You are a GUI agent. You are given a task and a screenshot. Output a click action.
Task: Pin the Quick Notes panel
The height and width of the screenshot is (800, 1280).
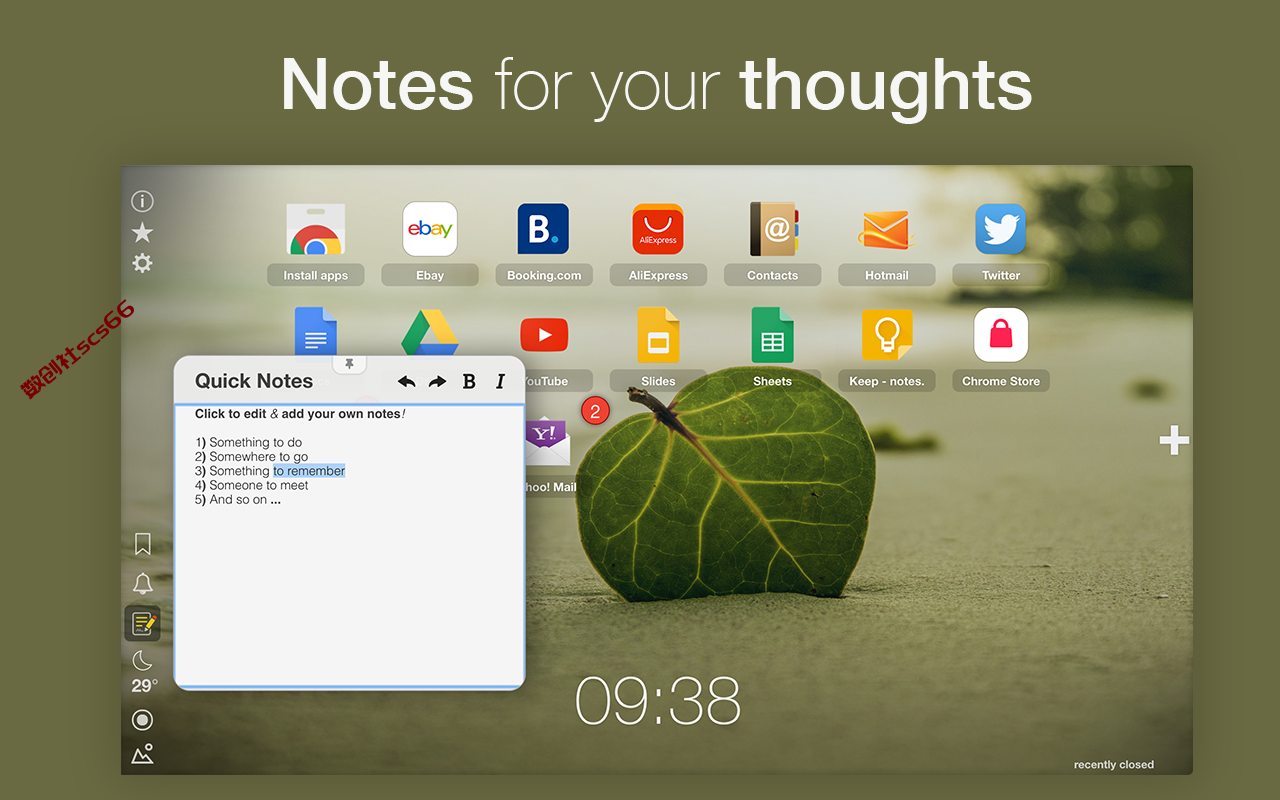pos(349,364)
